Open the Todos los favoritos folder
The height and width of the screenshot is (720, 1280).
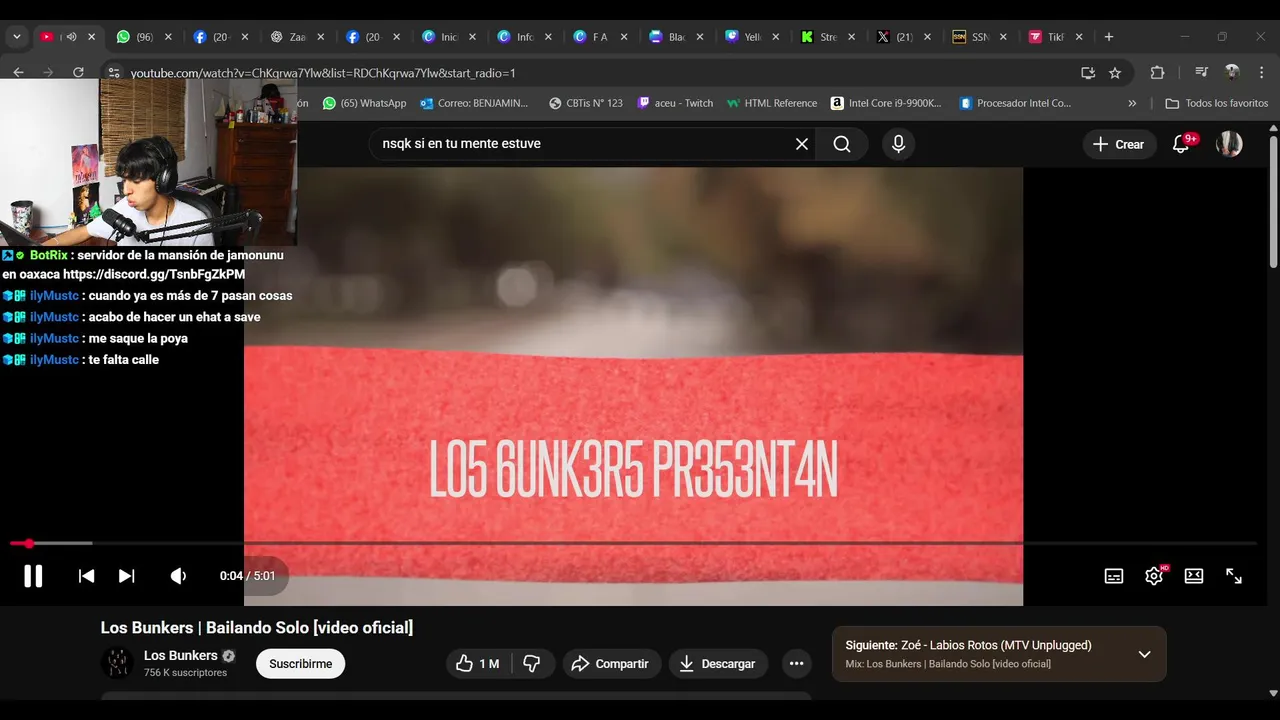point(1217,103)
